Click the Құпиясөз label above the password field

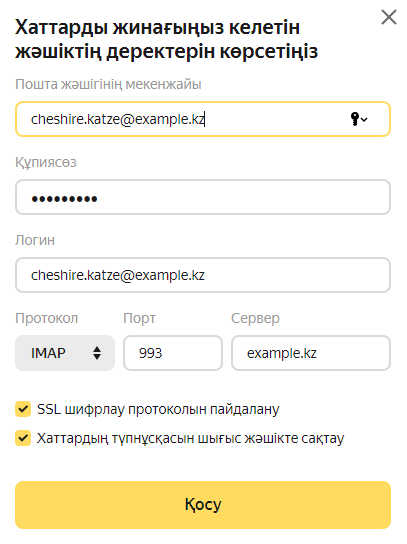coord(46,162)
